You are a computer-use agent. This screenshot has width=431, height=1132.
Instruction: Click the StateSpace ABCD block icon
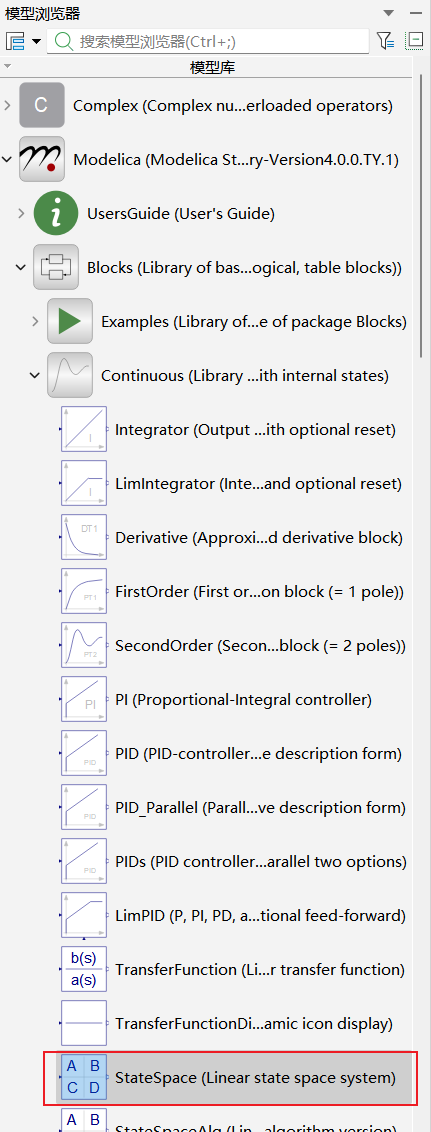[x=84, y=1077]
